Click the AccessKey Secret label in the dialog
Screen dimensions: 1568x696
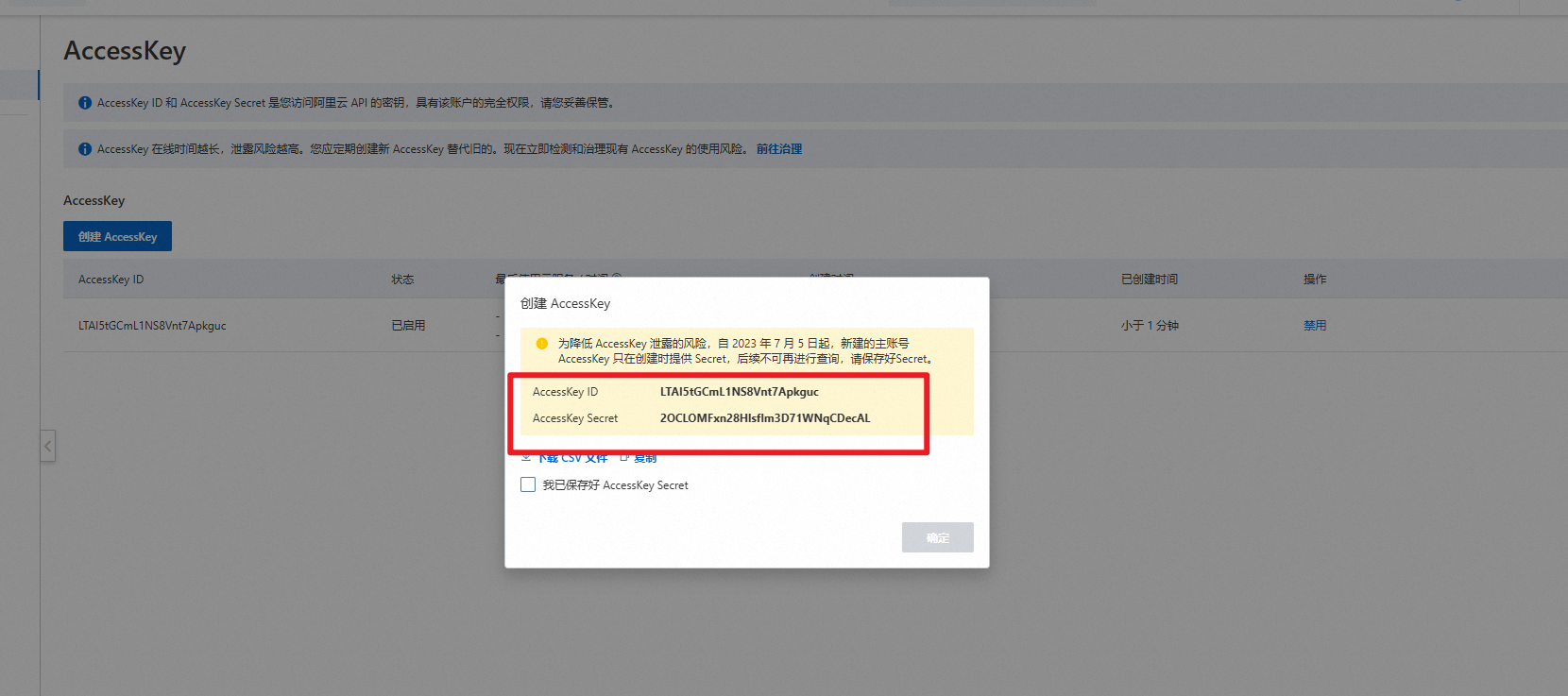[x=575, y=418]
